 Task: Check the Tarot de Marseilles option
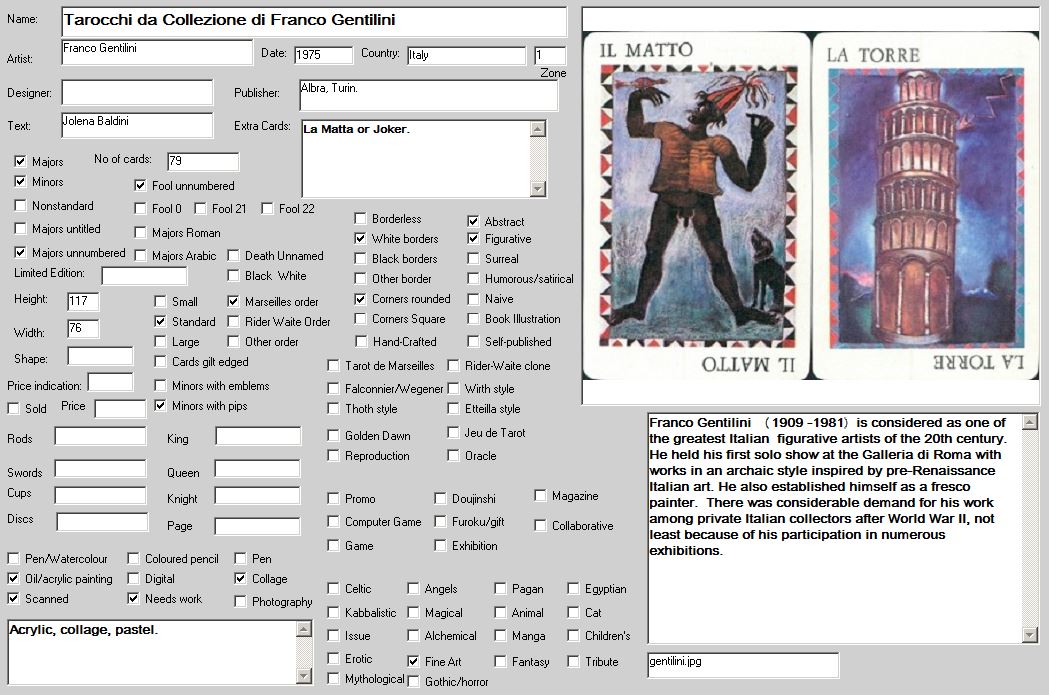334,366
